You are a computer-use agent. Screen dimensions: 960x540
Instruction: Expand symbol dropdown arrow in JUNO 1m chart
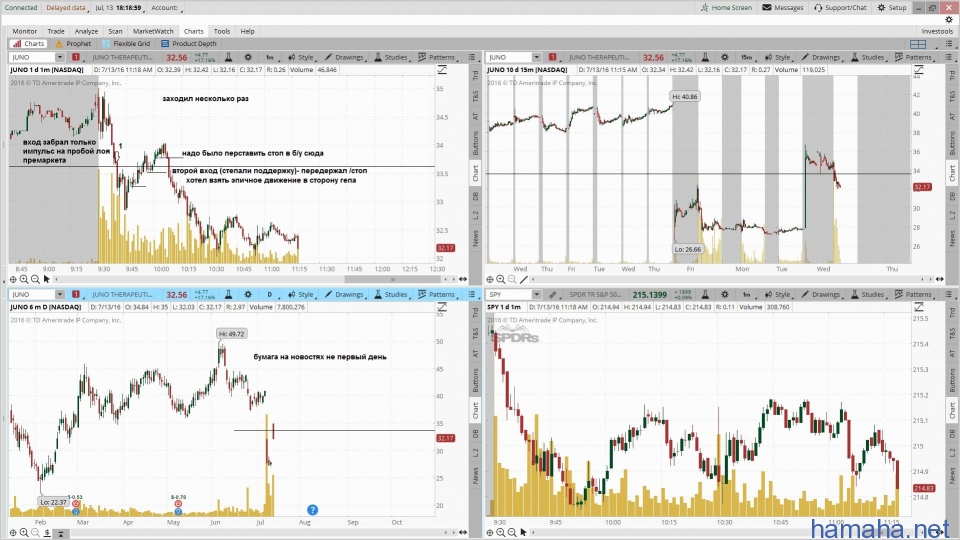[x=59, y=57]
